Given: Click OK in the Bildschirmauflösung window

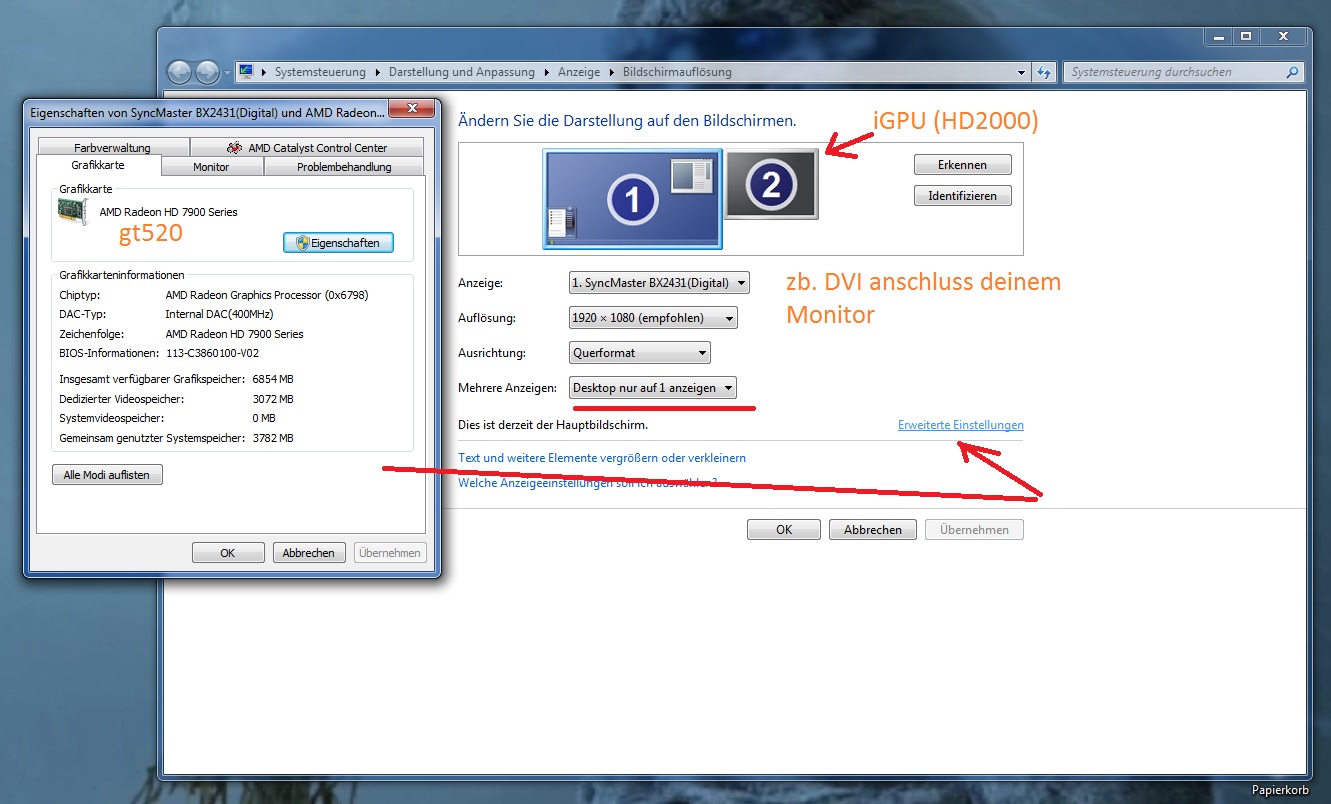Looking at the screenshot, I should tap(784, 530).
